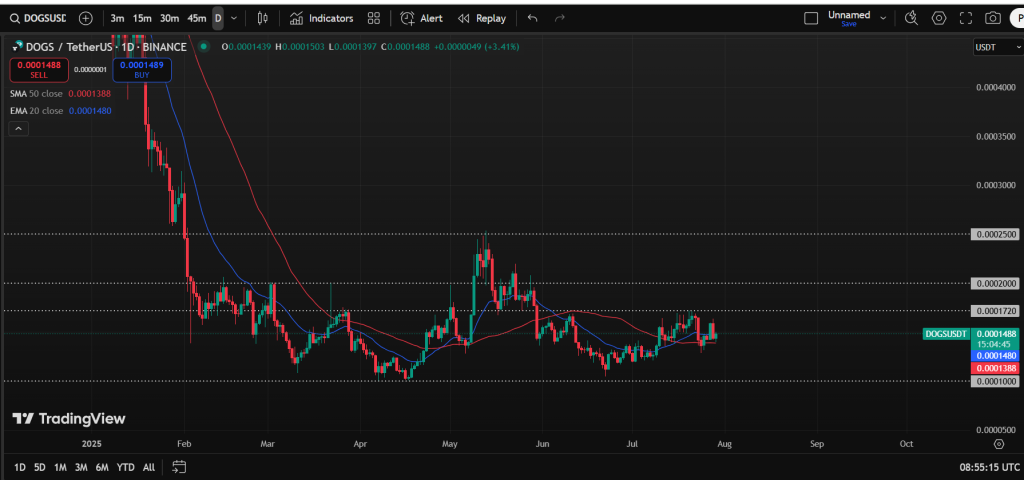Screen dimensions: 1024x480
Task: Click the May label on time axis
Action: [449, 444]
